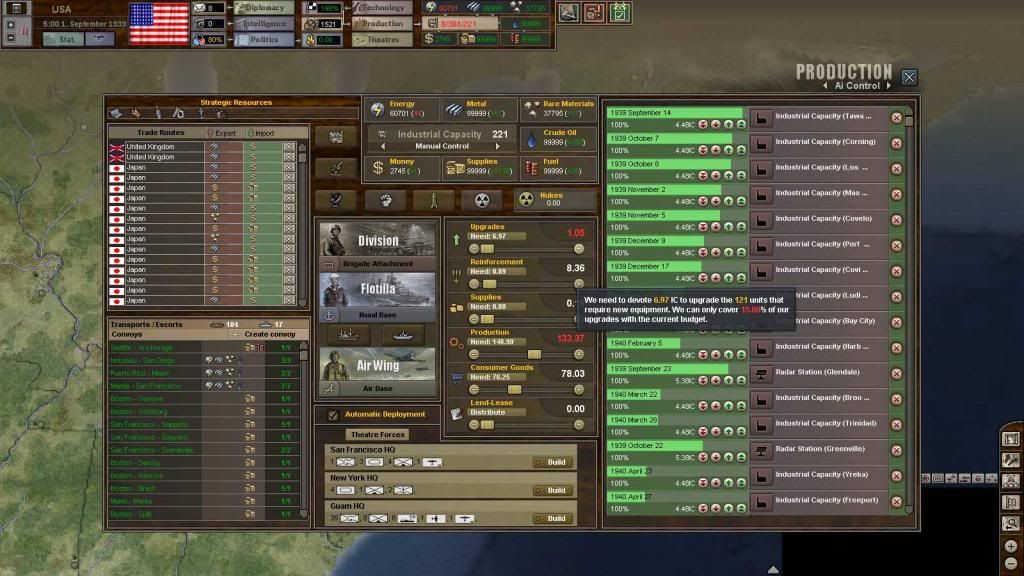This screenshot has width=1024, height=576.
Task: Click the airfield icon beside Air Base
Action: coord(329,389)
